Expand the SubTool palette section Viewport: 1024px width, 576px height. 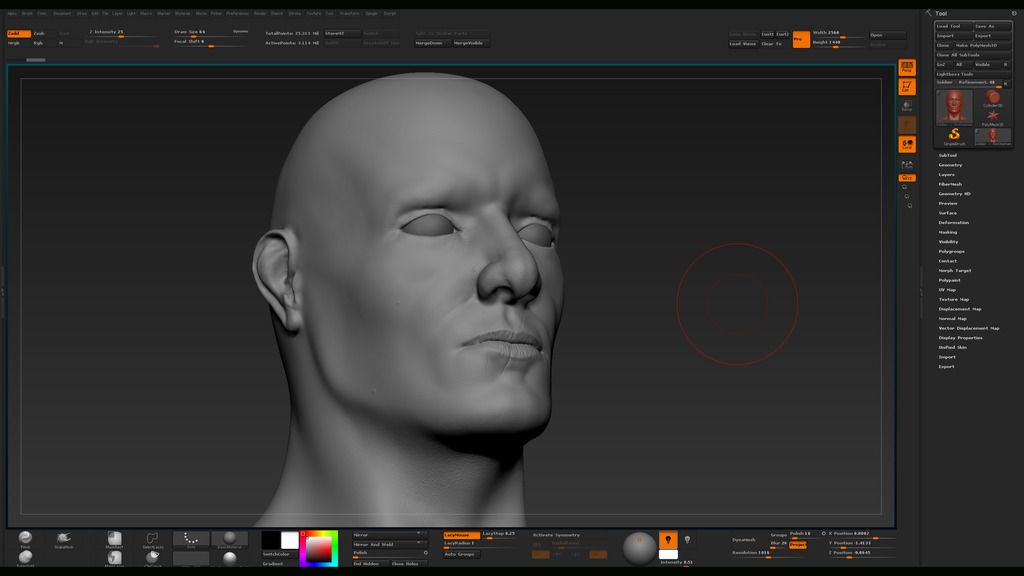coord(947,155)
